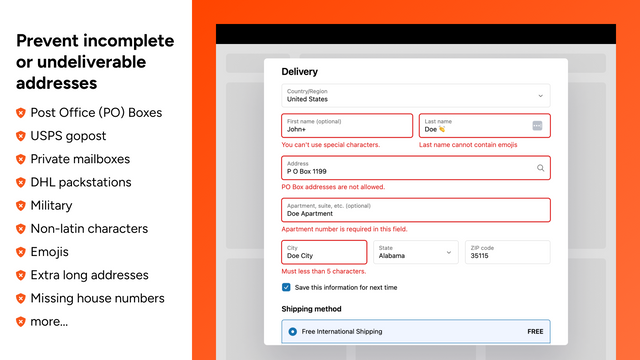This screenshot has width=640, height=360.
Task: Click the shield icon beside DHL packstations
Action: point(21,182)
